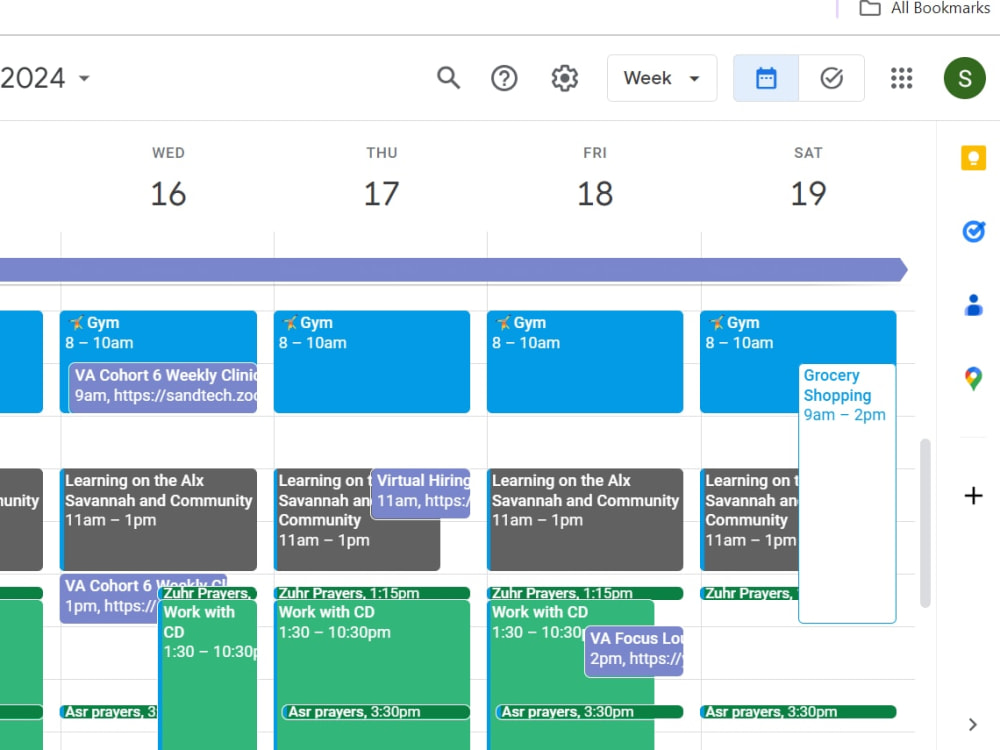Open Wednesday Learning on the Alx event

tap(158, 519)
